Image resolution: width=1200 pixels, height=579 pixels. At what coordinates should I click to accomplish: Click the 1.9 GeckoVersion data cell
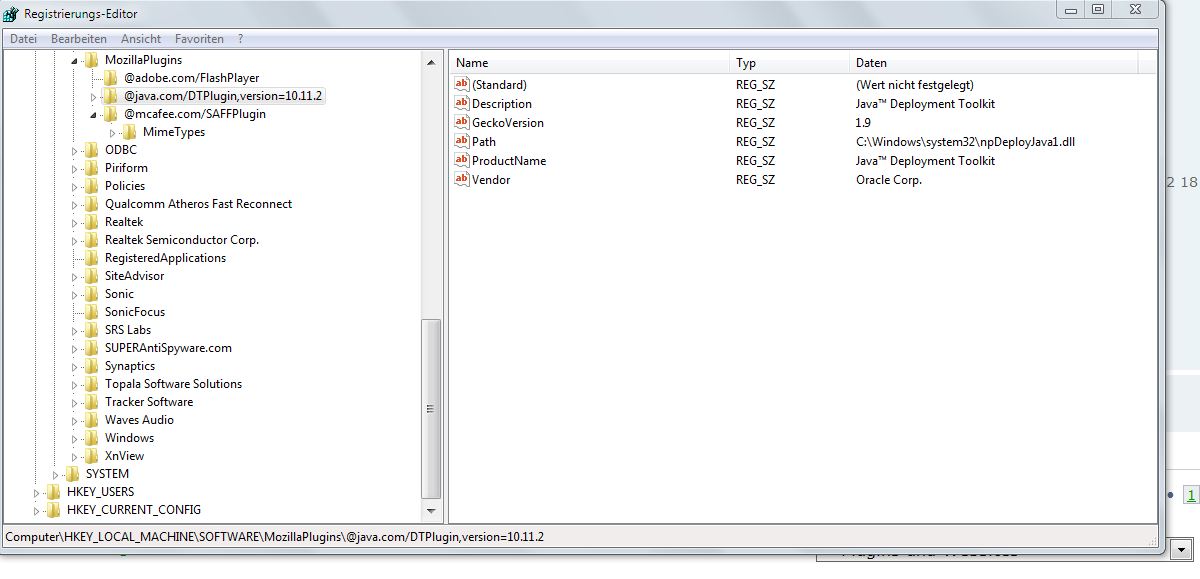point(863,123)
